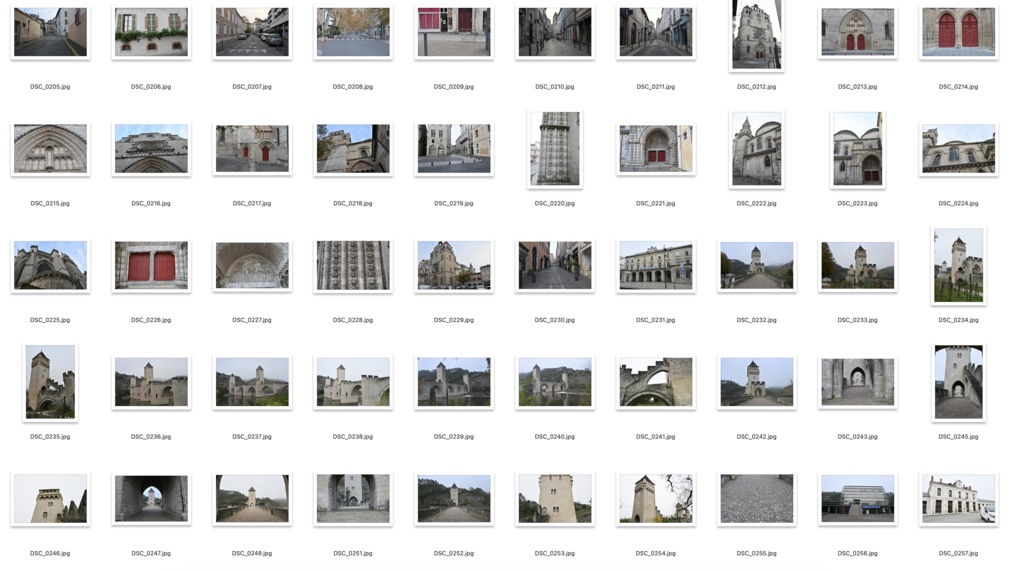This screenshot has height=571, width=1024.
Task: Select the DSC_0235.jpg portrait bridge thumbnail
Action: (50, 382)
